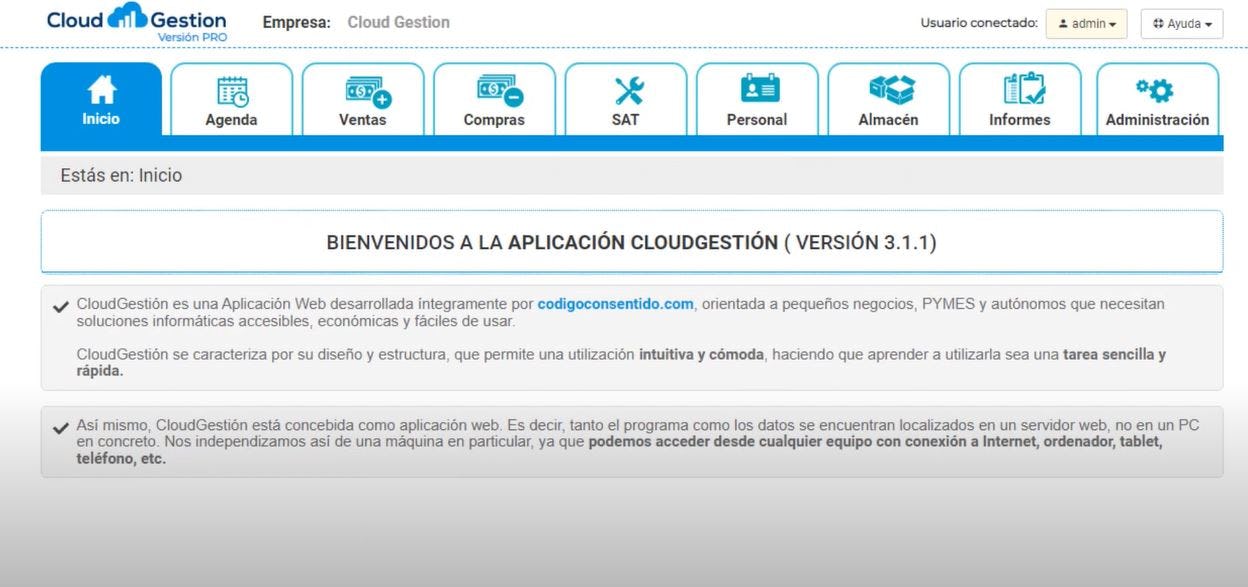Open the Agenda tab label
1248x587 pixels.
[231, 120]
